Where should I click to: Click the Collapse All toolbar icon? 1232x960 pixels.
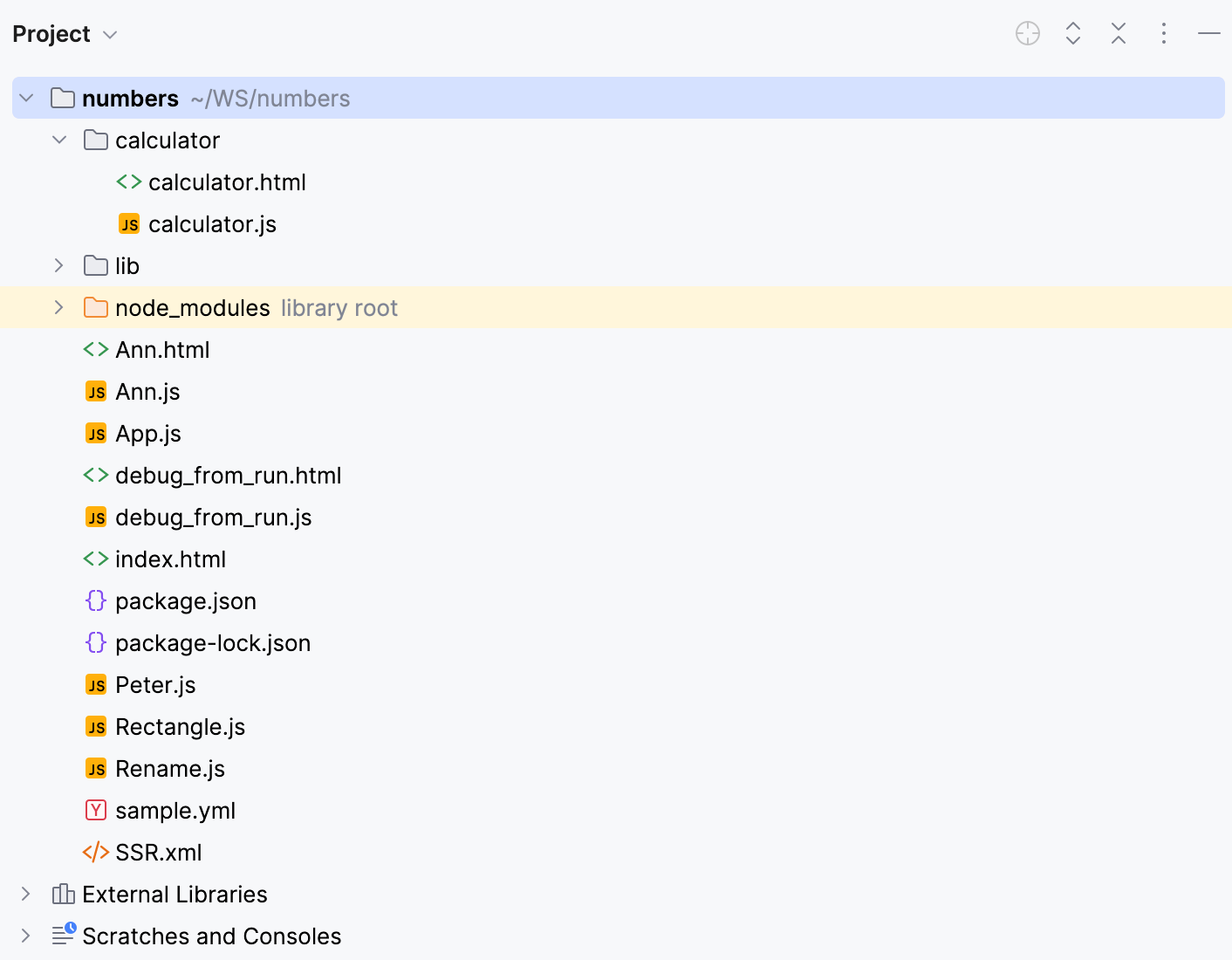click(x=1118, y=33)
